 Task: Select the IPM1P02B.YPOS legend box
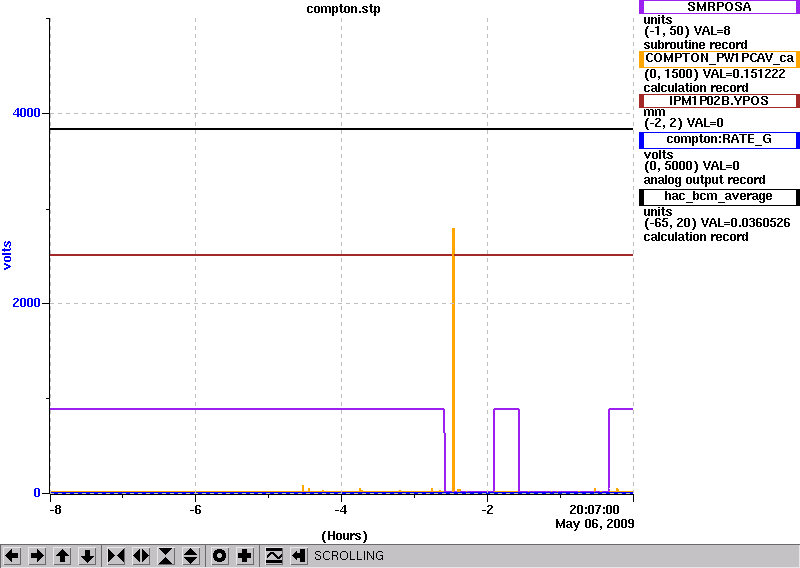719,101
